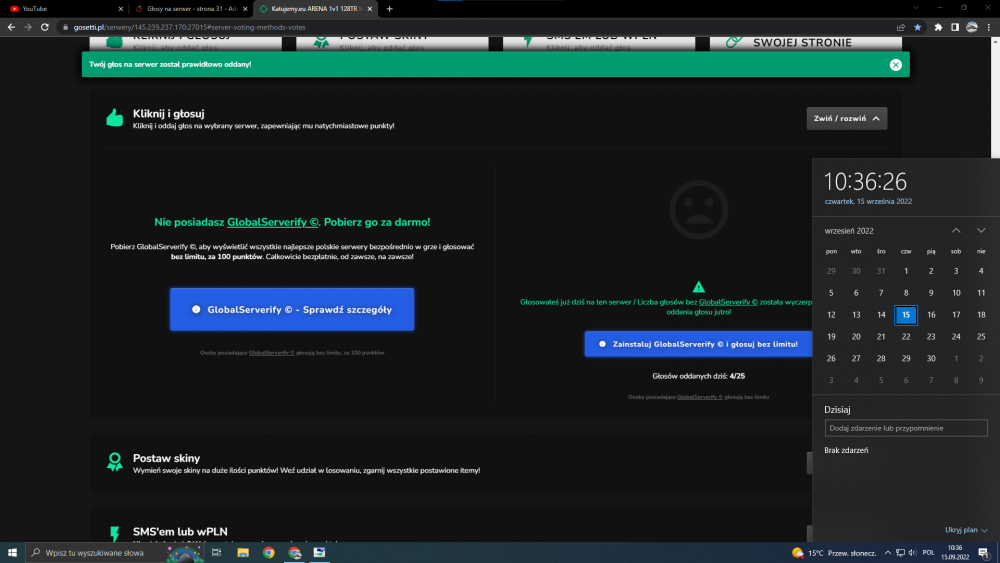Image resolution: width=1000 pixels, height=563 pixels.
Task: Open weather widget showing 15°C
Action: pyautogui.click(x=834, y=553)
